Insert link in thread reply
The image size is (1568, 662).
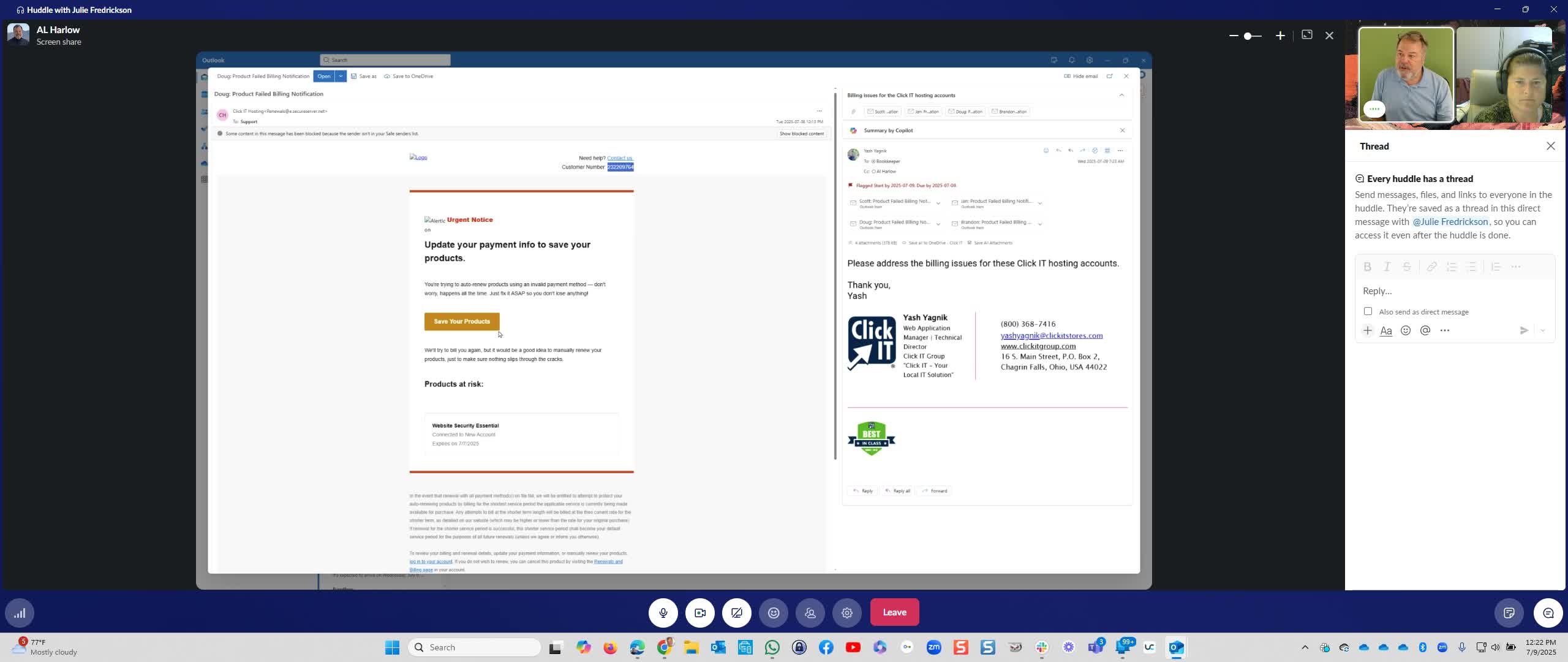(1431, 267)
